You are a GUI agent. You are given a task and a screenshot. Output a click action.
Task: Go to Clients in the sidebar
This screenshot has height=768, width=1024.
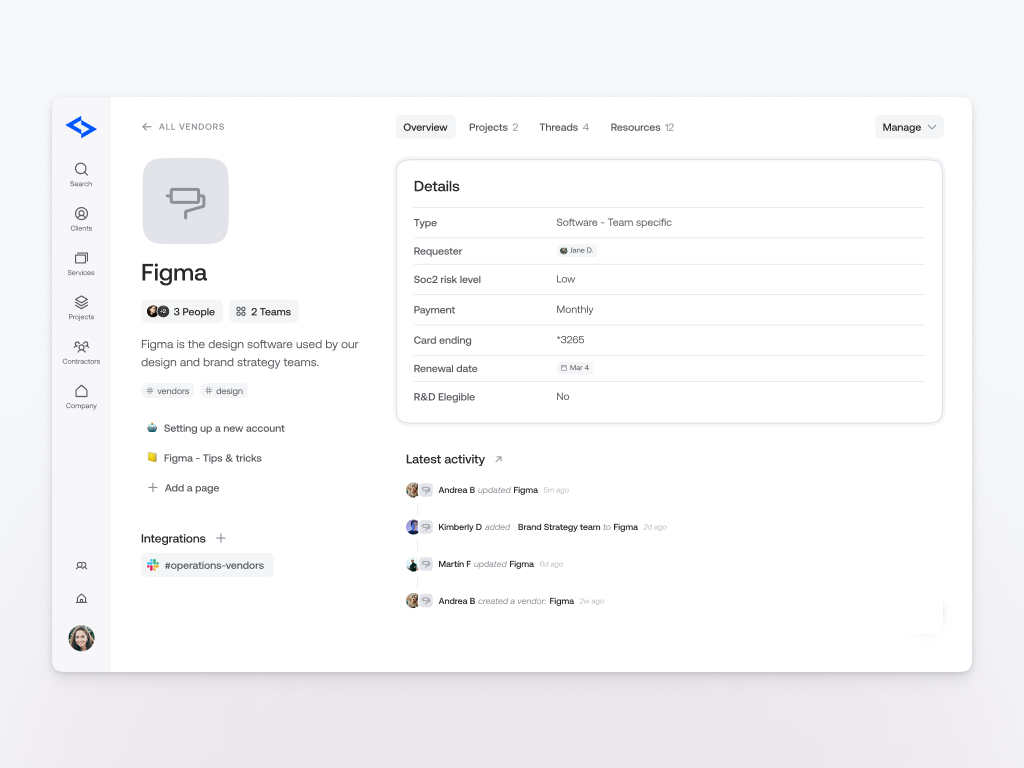click(x=81, y=219)
